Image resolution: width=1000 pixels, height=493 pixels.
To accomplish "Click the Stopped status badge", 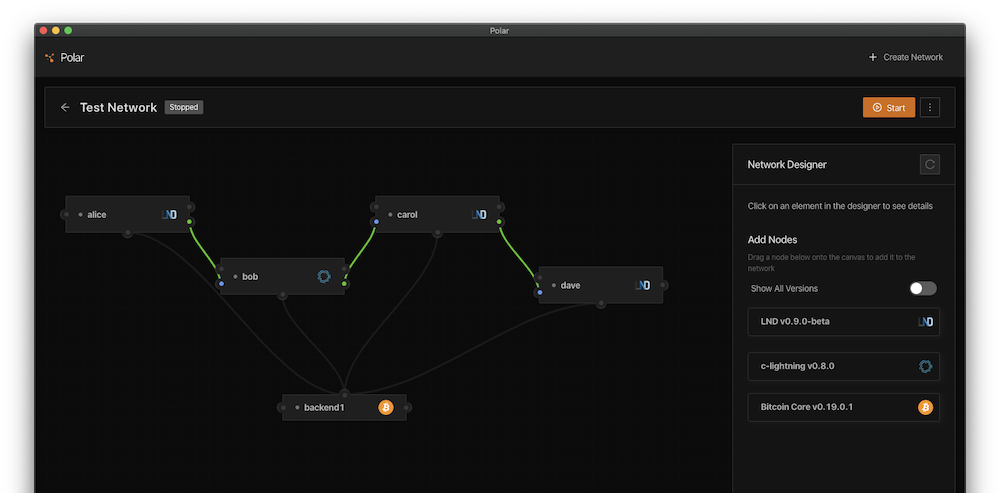I will click(184, 107).
